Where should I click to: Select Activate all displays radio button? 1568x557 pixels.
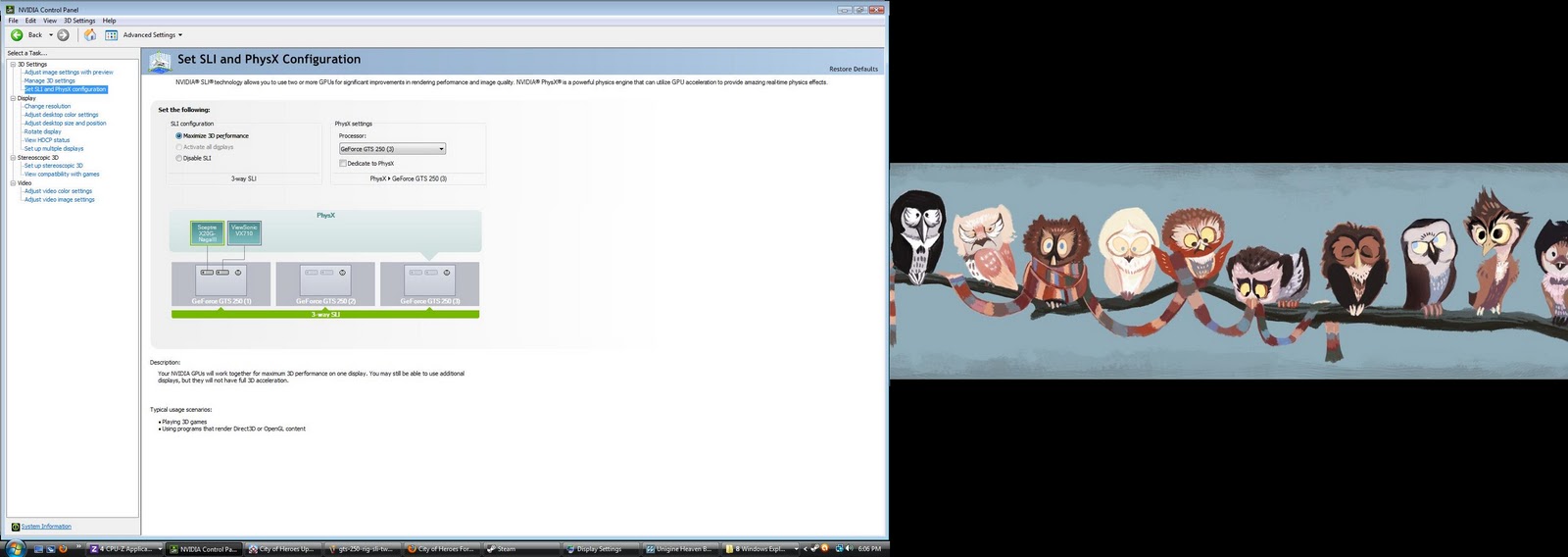179,147
